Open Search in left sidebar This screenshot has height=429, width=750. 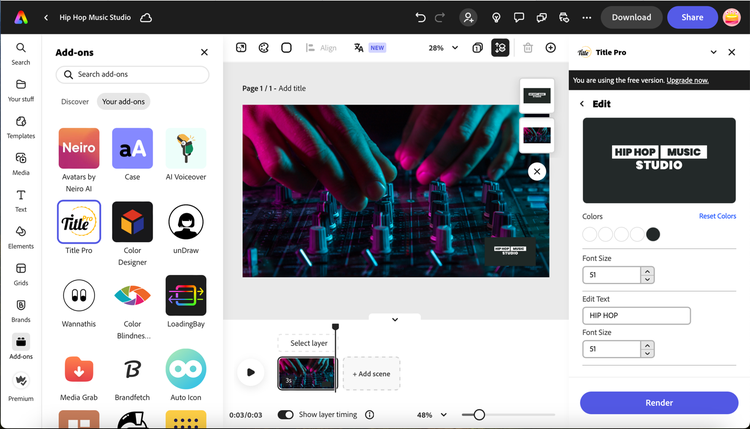point(21,54)
